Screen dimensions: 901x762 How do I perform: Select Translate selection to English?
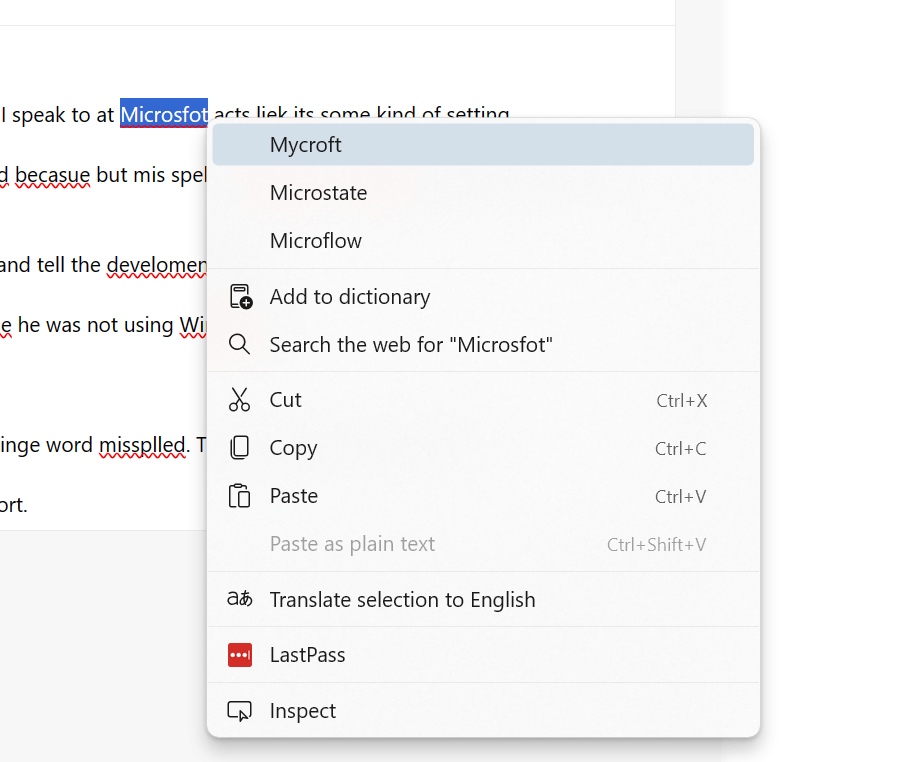(483, 600)
